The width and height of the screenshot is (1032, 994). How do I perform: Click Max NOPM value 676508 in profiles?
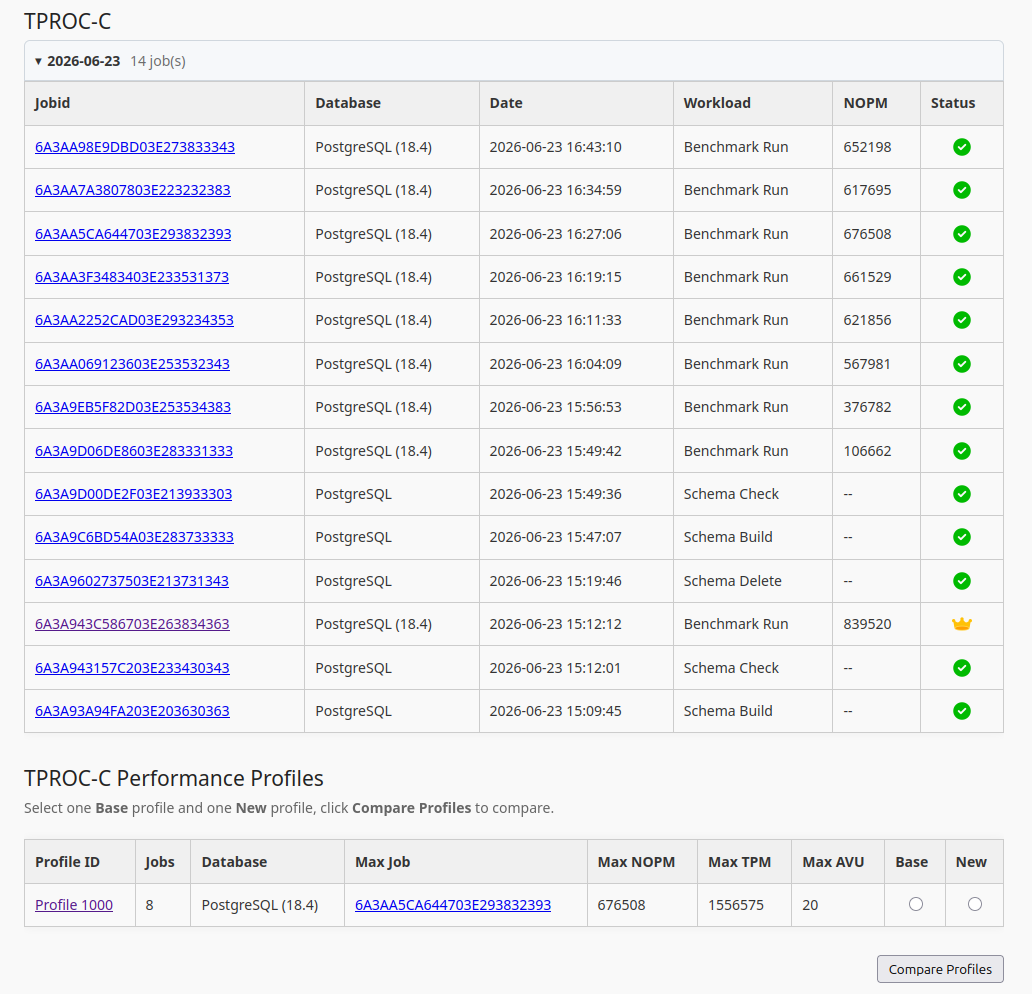[621, 905]
